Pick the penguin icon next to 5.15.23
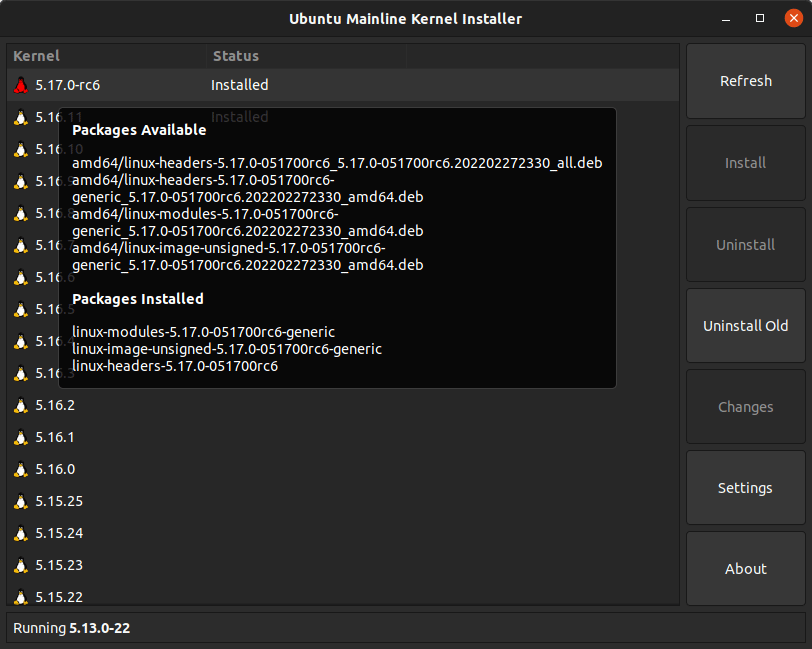The width and height of the screenshot is (812, 649). pos(20,565)
